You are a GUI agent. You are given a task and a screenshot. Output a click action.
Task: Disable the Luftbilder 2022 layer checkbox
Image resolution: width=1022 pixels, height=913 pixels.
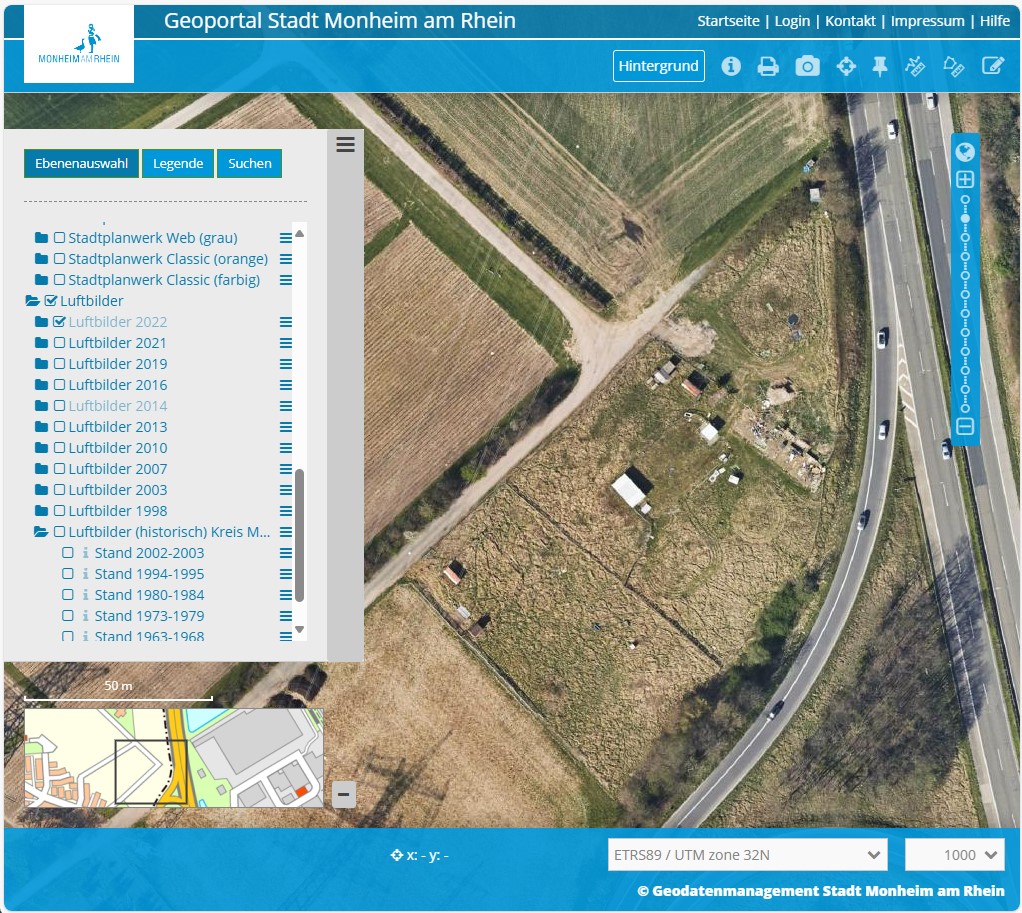coord(59,321)
